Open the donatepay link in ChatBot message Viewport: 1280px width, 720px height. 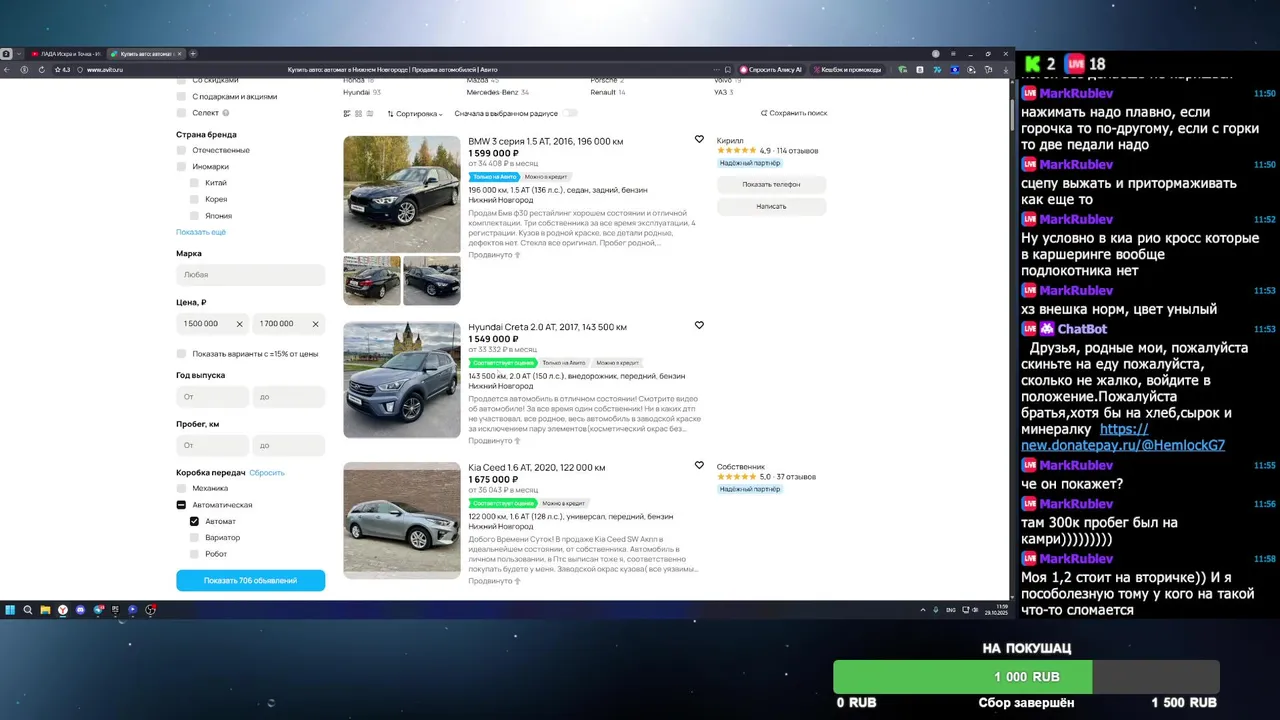point(1123,437)
